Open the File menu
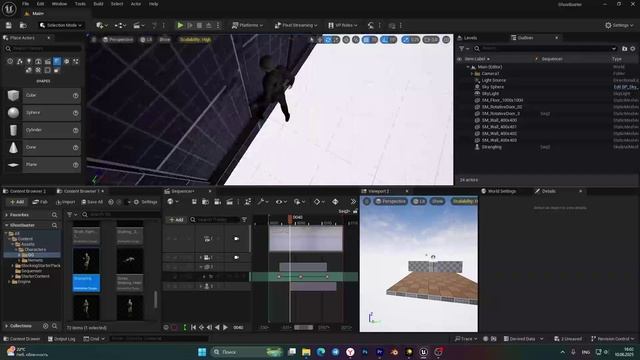 click(25, 4)
